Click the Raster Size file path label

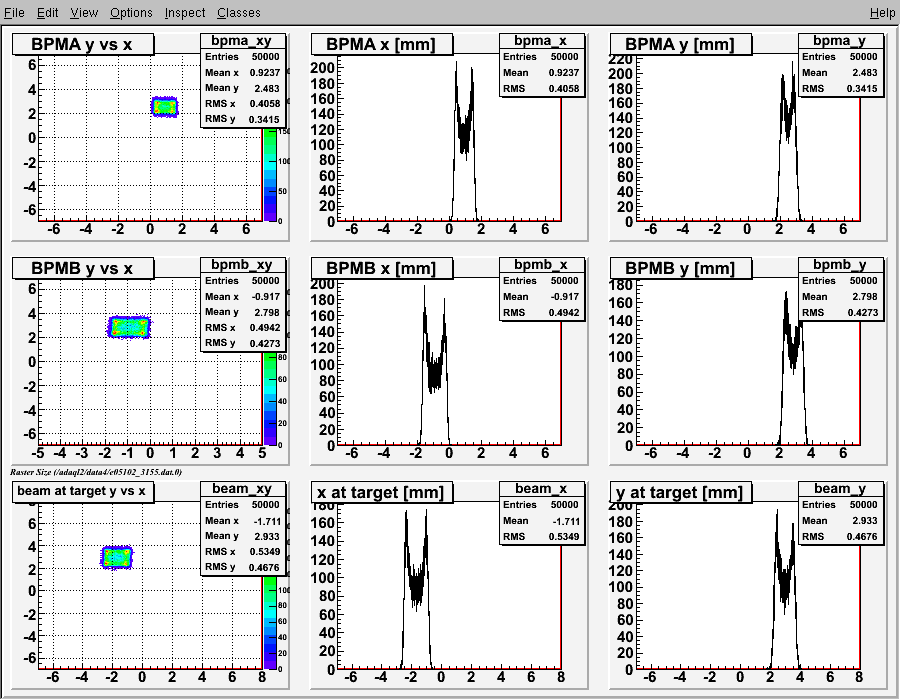[x=96, y=472]
